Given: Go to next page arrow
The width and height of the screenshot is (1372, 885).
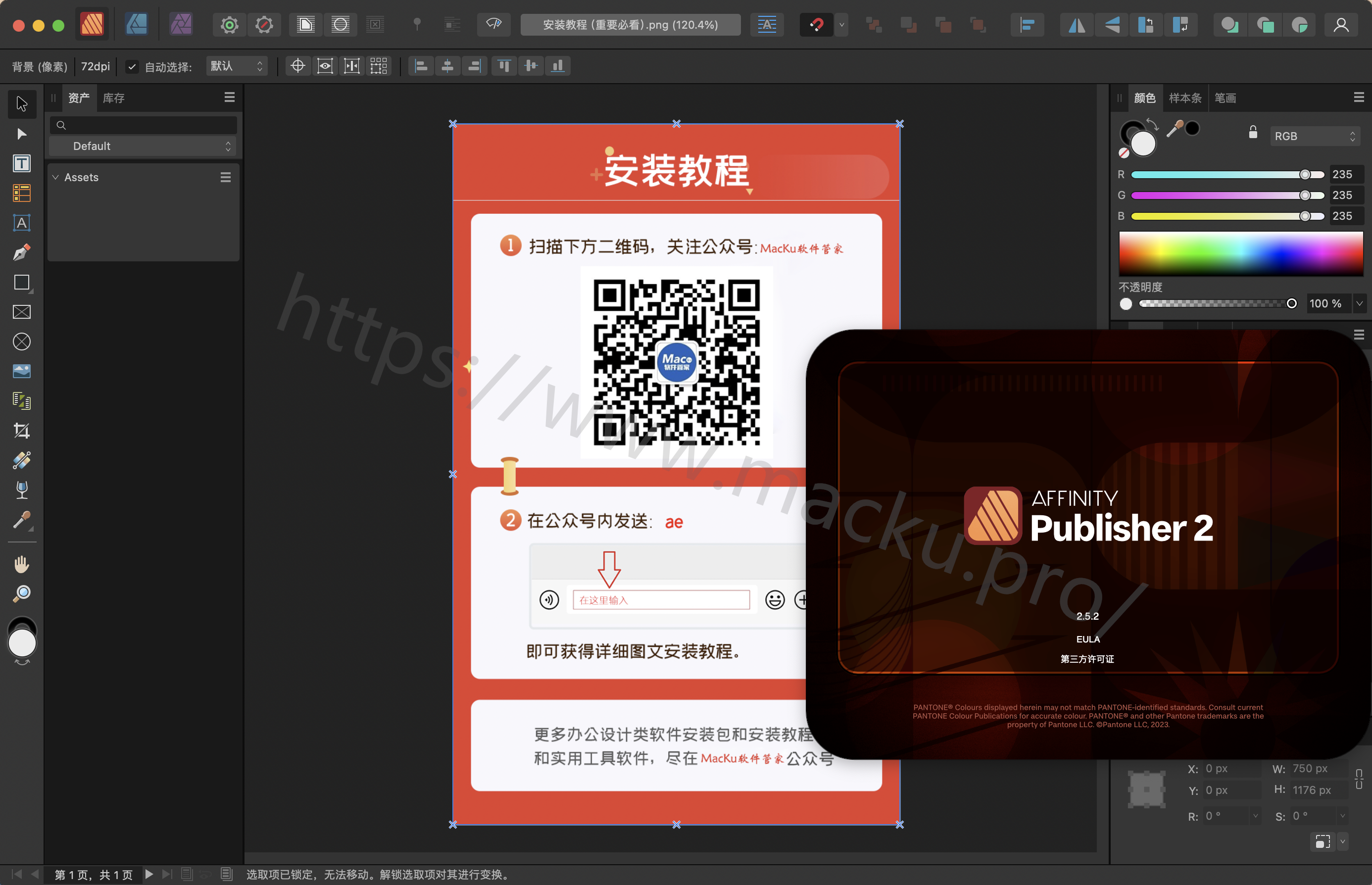Looking at the screenshot, I should (x=149, y=874).
